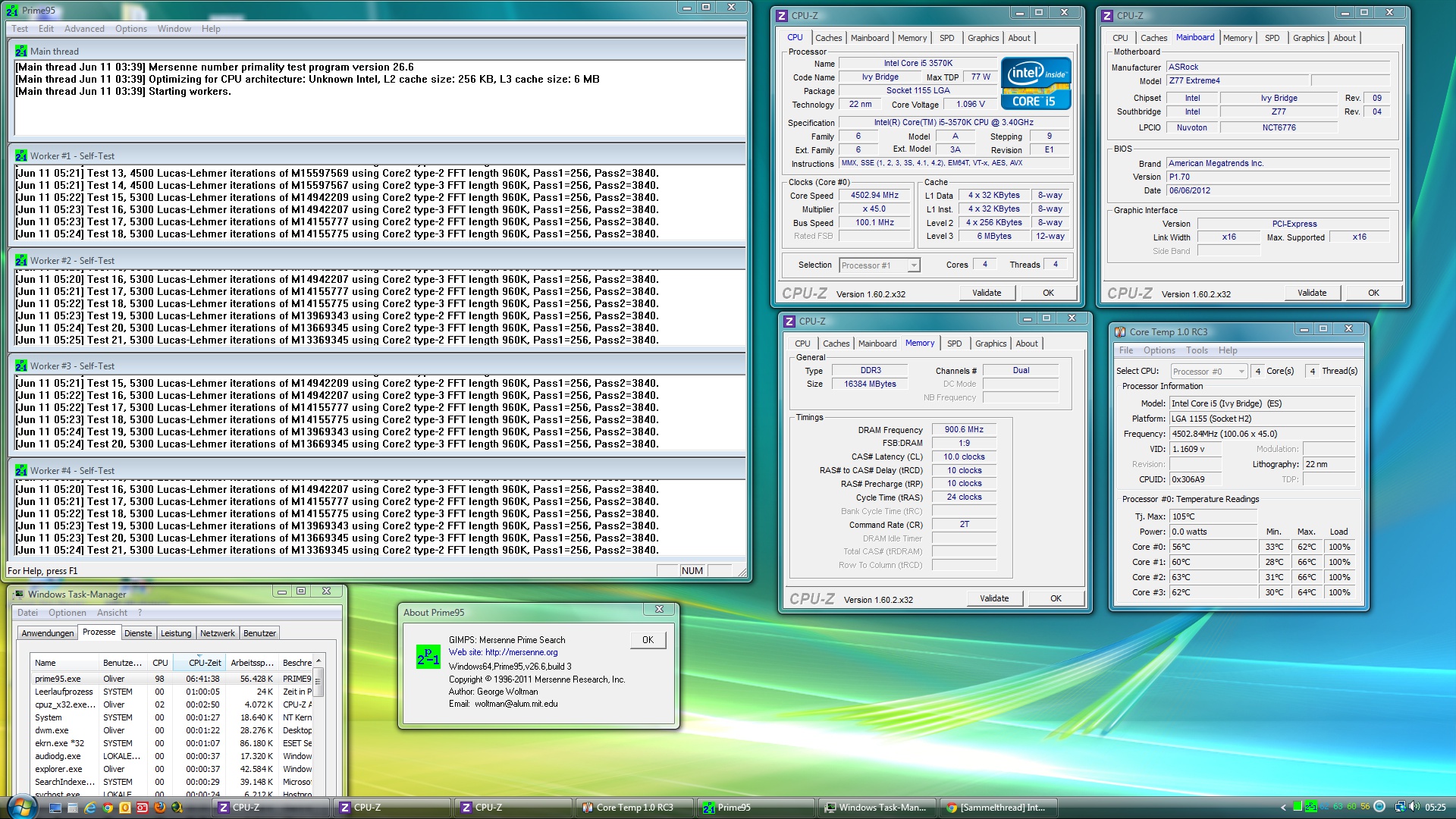Launch Google Chrome from quick launch
Viewport: 1456px width, 819px height.
108,808
